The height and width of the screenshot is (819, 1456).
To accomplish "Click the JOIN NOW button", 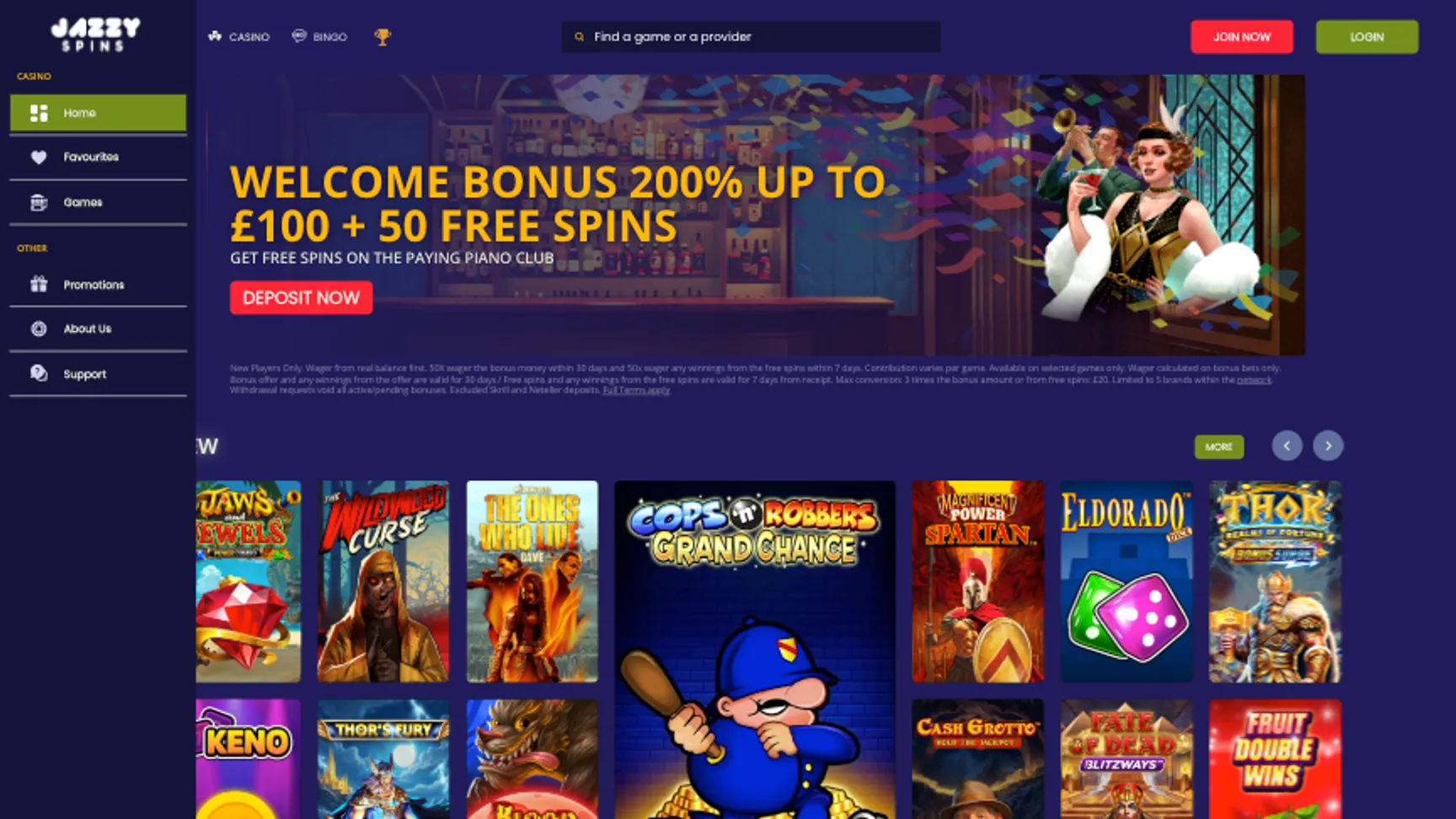I will tap(1241, 37).
